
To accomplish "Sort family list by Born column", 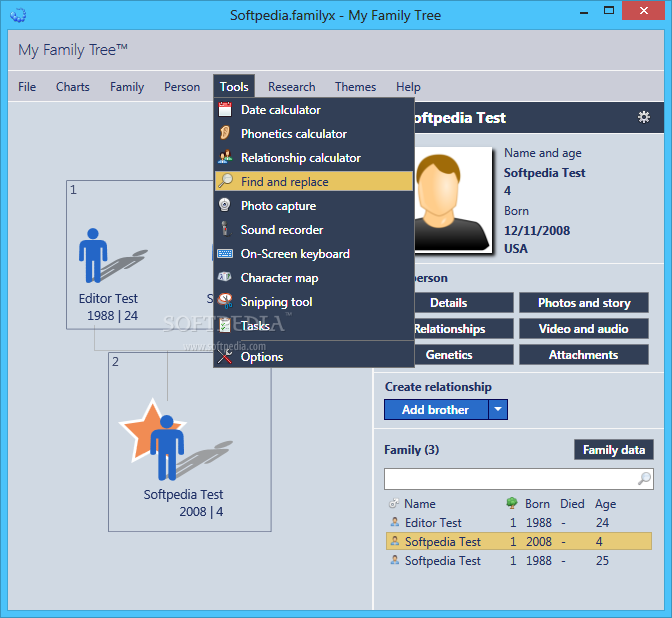I will point(537,504).
